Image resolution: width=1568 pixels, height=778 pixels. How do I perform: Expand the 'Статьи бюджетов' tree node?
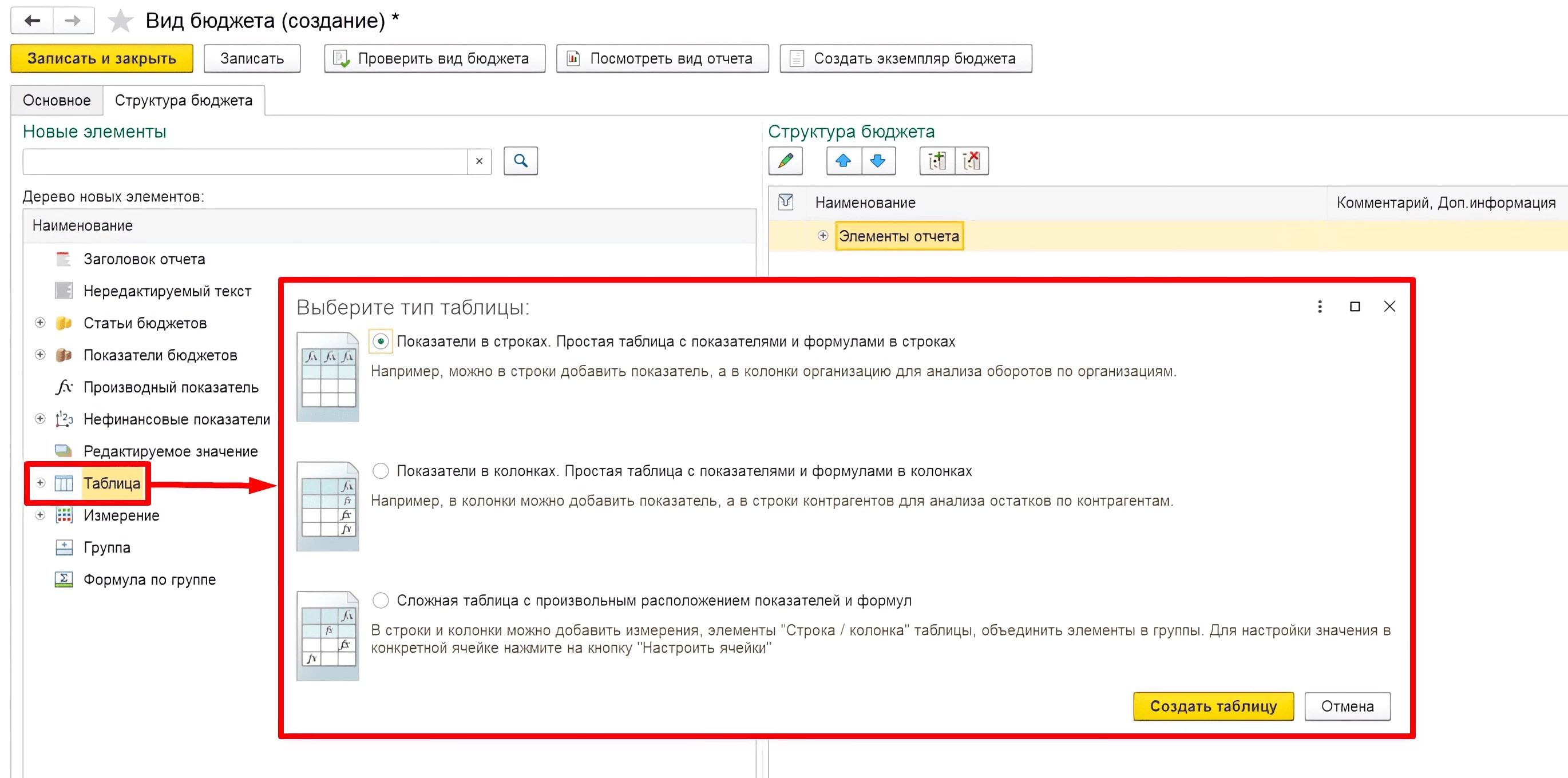(40, 323)
